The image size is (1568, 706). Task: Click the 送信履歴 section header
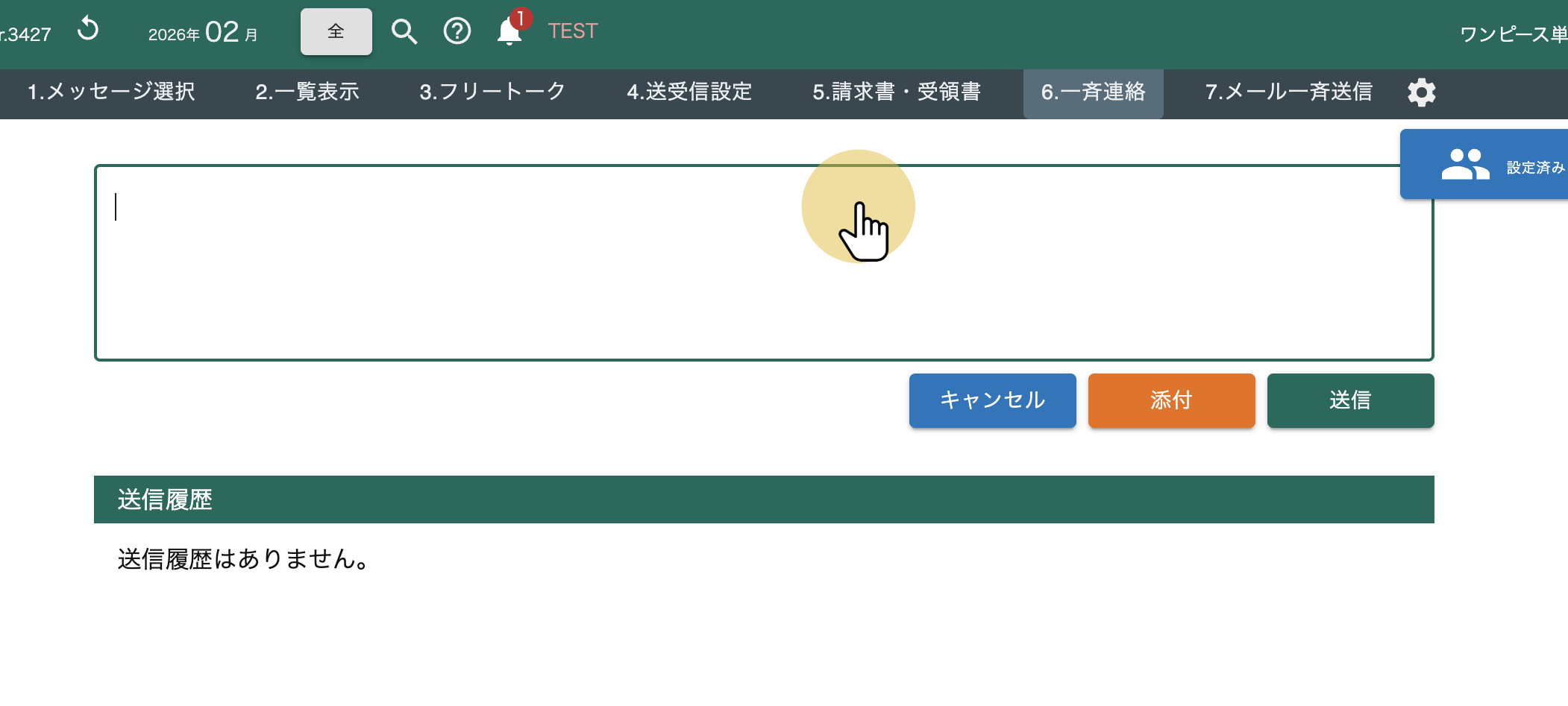[x=763, y=499]
